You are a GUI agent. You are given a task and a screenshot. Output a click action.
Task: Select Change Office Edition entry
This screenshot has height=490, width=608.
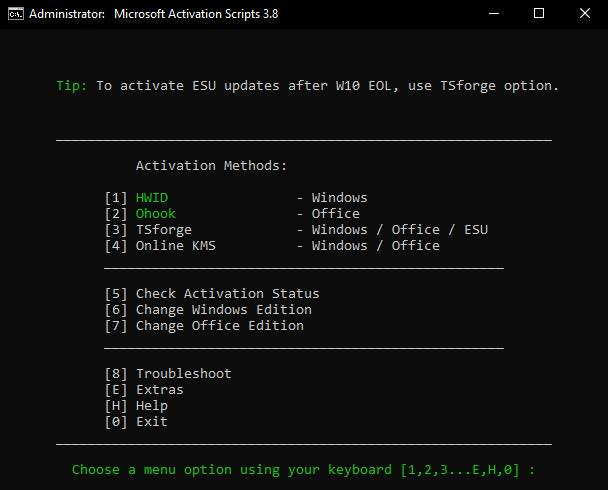coord(218,326)
